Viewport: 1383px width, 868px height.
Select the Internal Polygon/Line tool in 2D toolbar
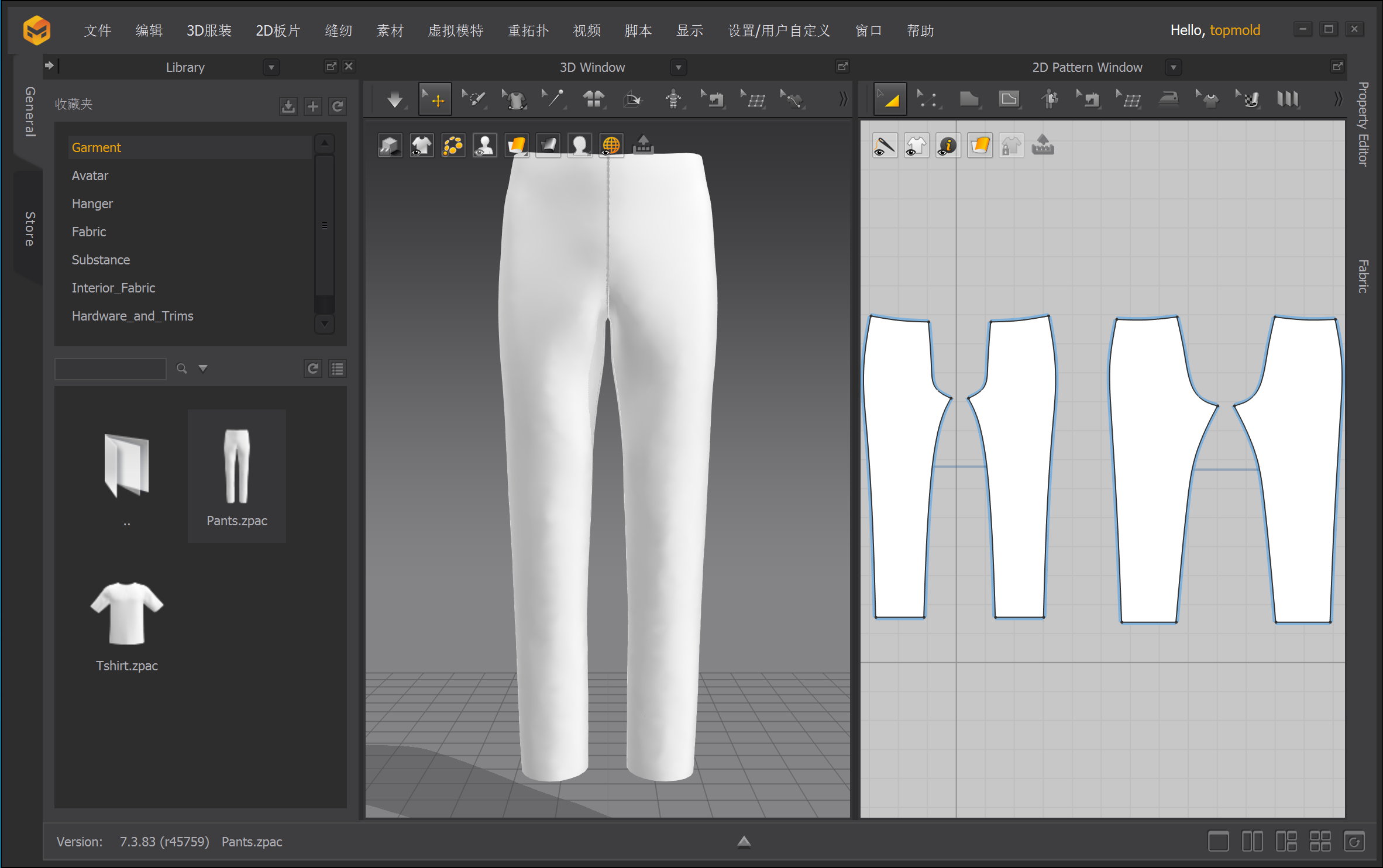pos(1009,99)
